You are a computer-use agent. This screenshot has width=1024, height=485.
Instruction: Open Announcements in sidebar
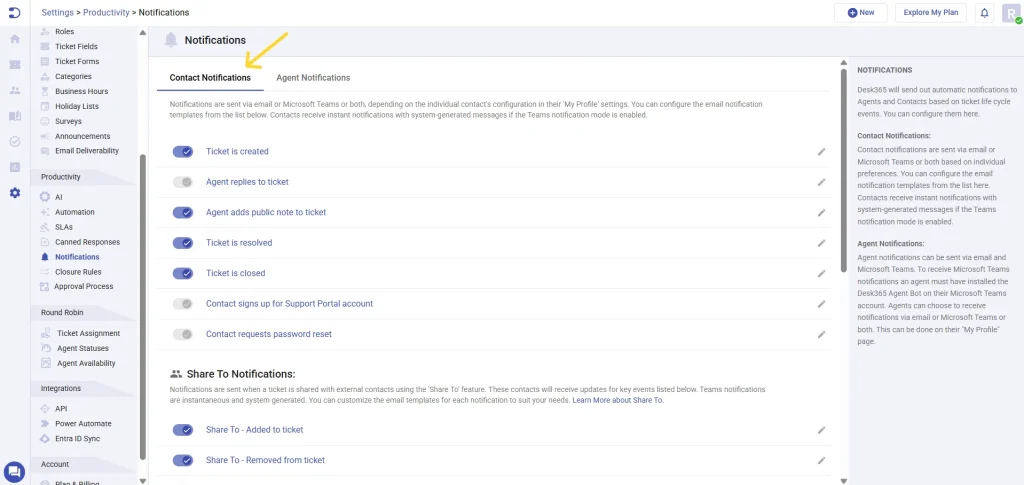tap(82, 136)
